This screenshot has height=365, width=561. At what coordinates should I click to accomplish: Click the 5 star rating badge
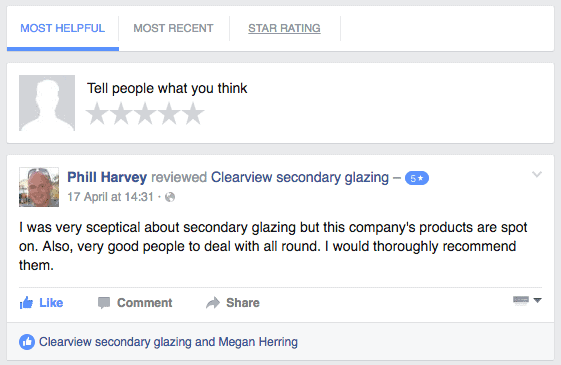[x=417, y=178]
